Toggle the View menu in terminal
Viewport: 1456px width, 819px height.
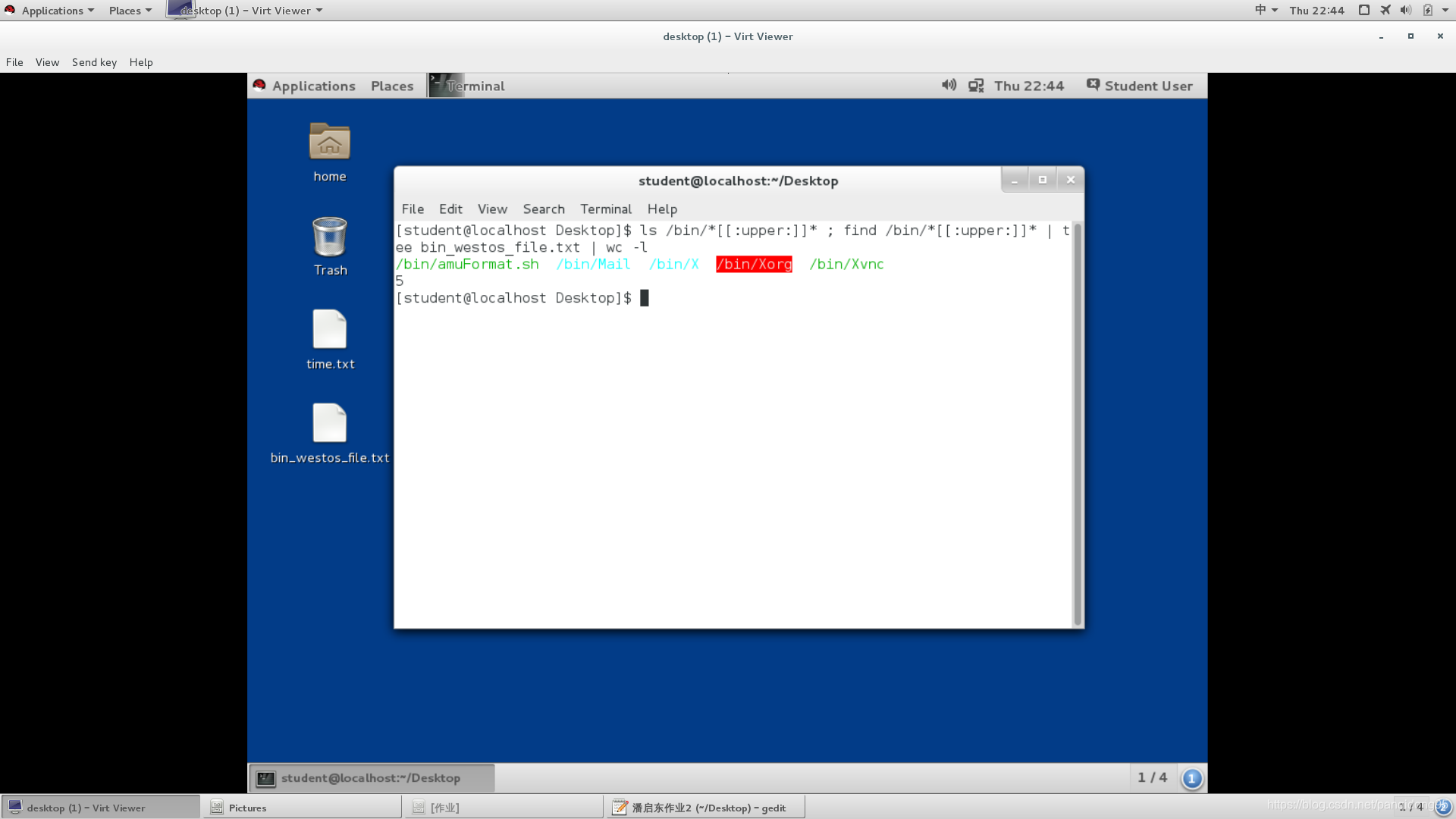(x=491, y=208)
